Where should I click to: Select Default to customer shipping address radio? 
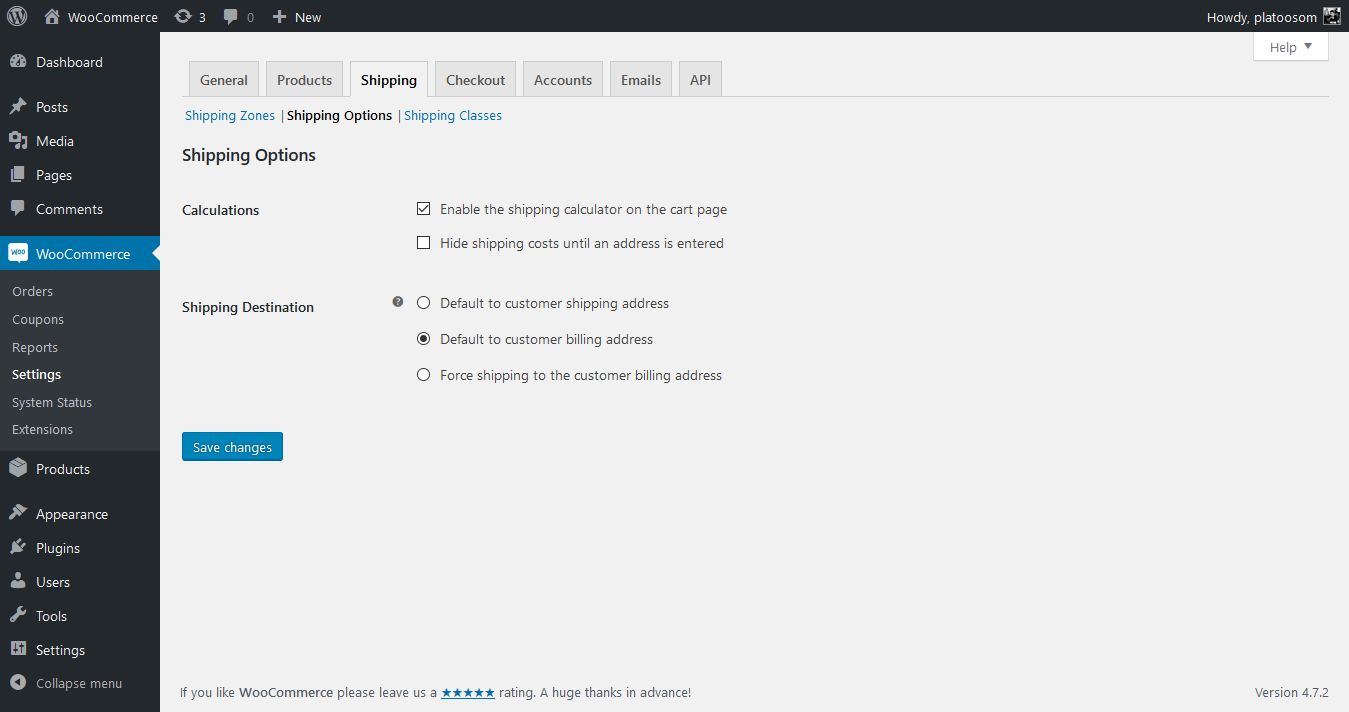(423, 303)
